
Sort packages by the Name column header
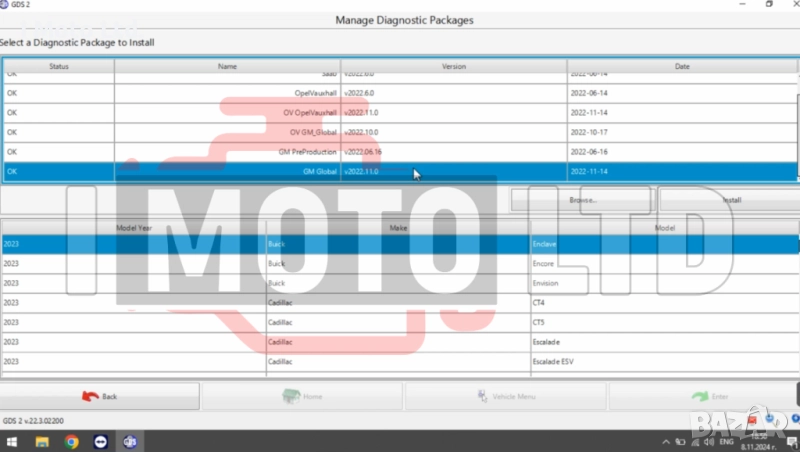pos(227,66)
